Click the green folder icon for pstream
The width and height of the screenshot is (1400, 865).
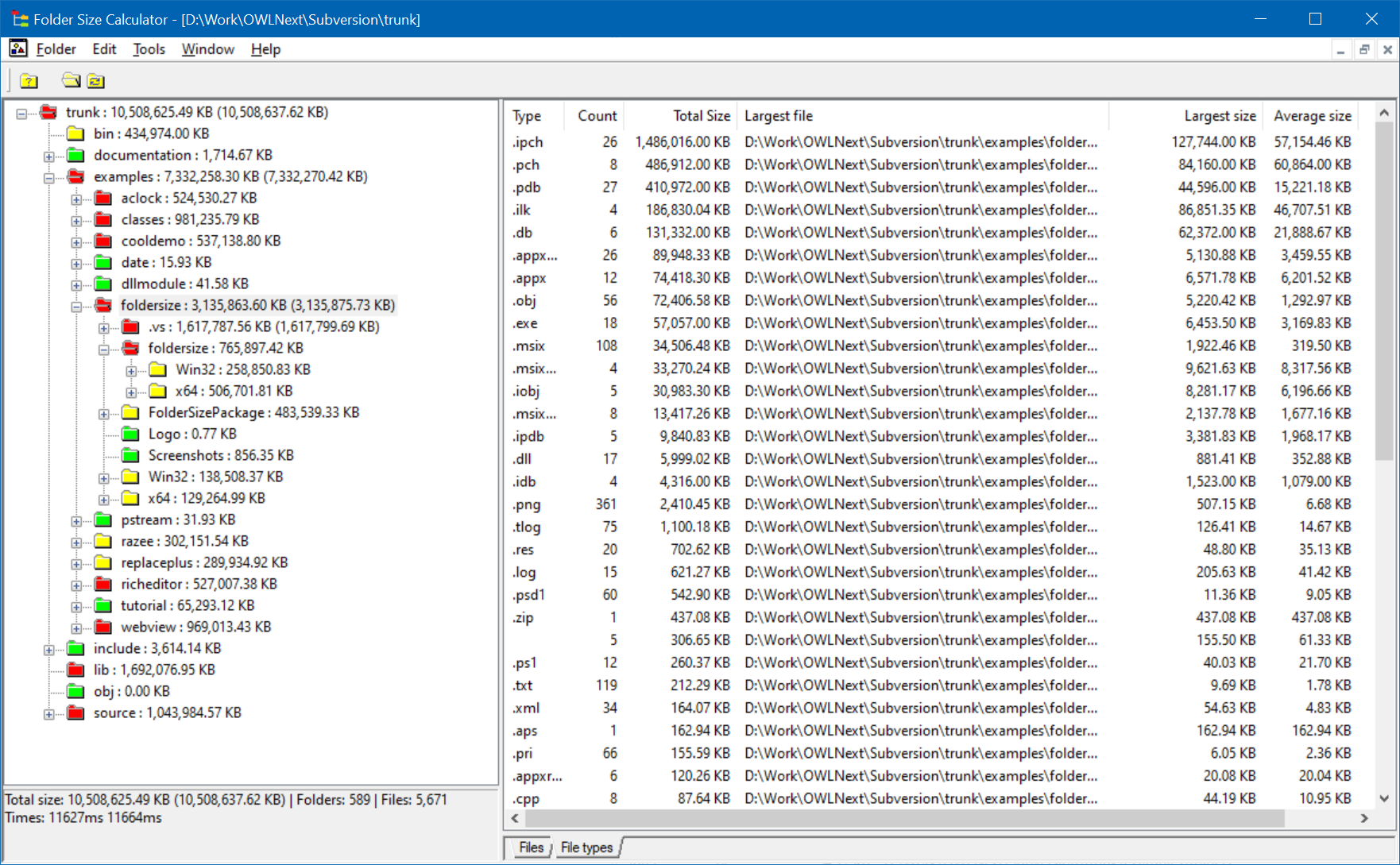[x=103, y=519]
